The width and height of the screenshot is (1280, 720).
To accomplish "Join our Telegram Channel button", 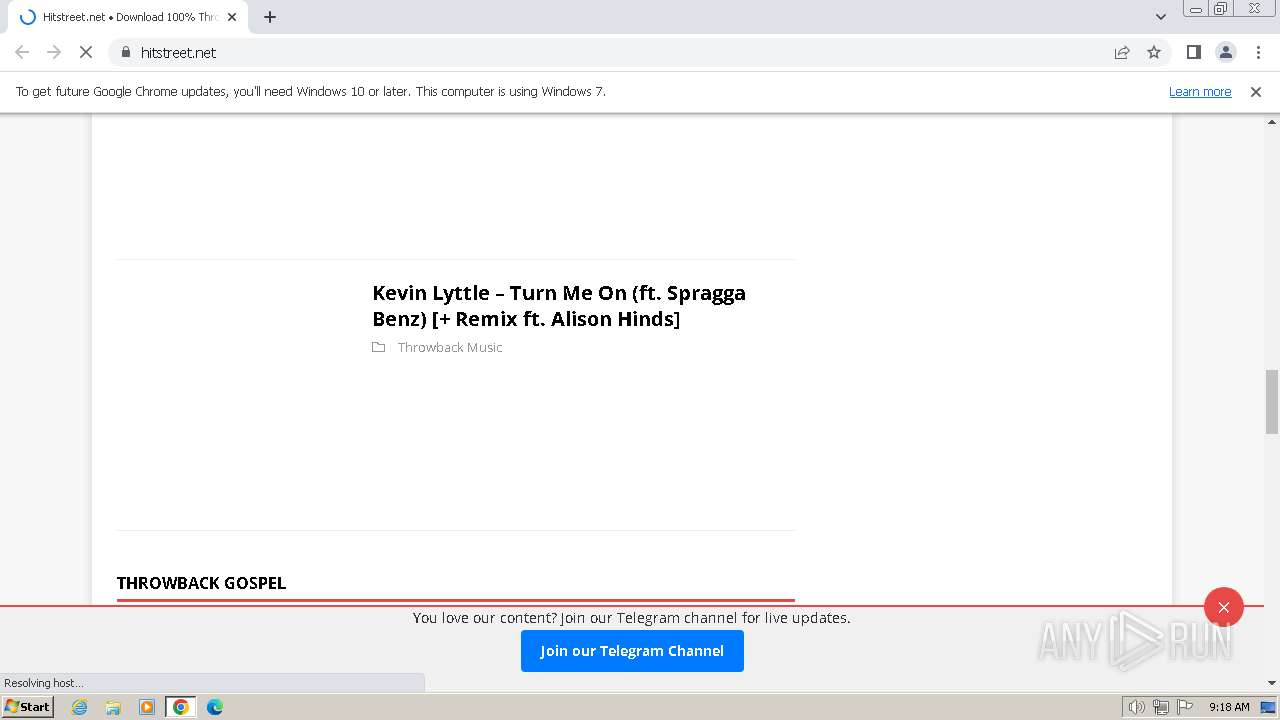I will pos(632,651).
